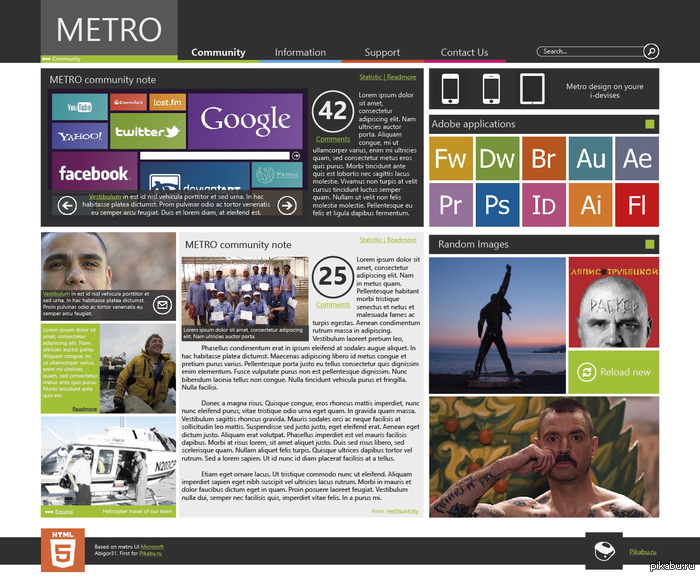
Task: Click the Flash (Fl) tile
Action: point(637,204)
